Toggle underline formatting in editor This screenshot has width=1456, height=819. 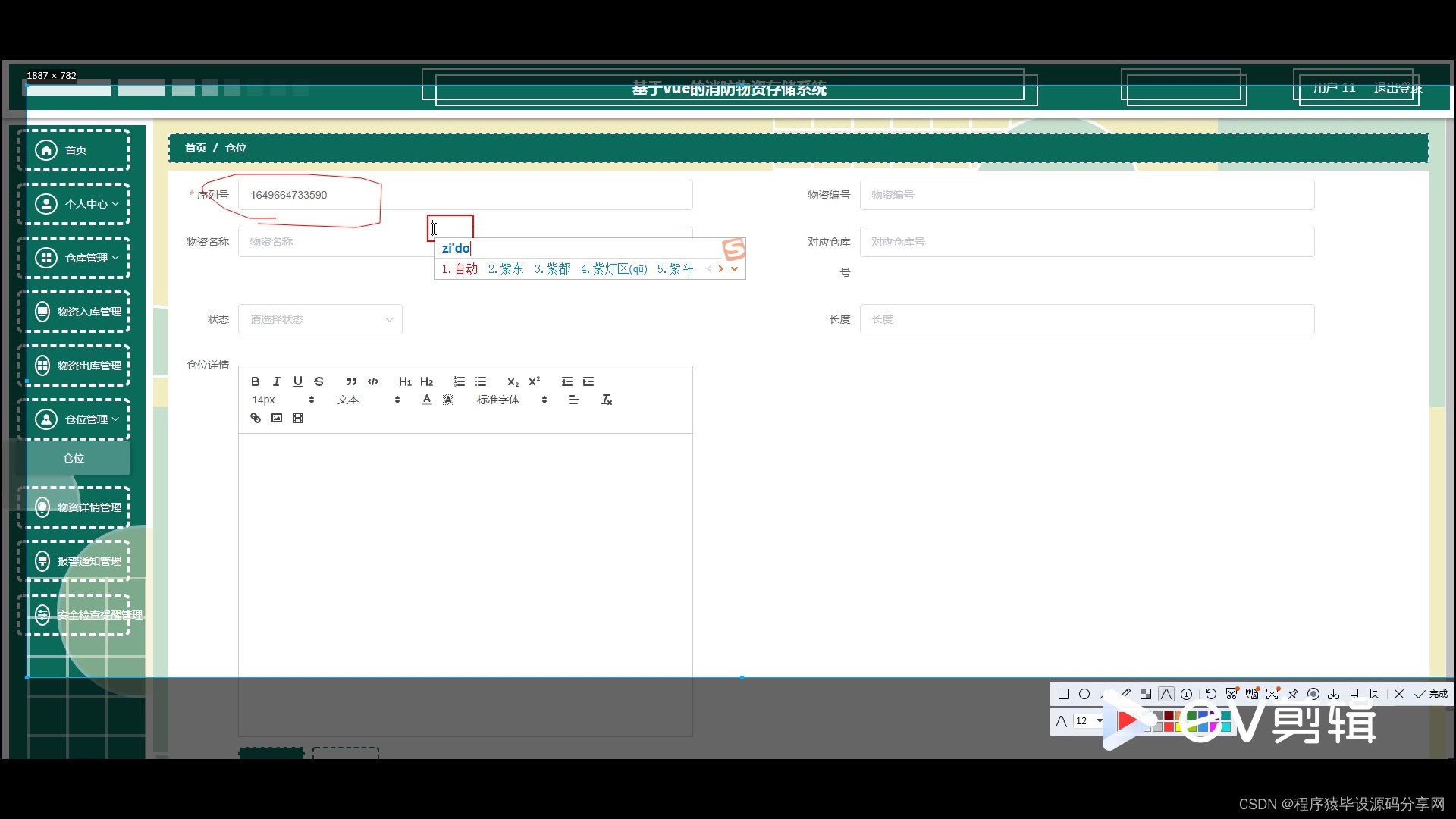tap(298, 381)
